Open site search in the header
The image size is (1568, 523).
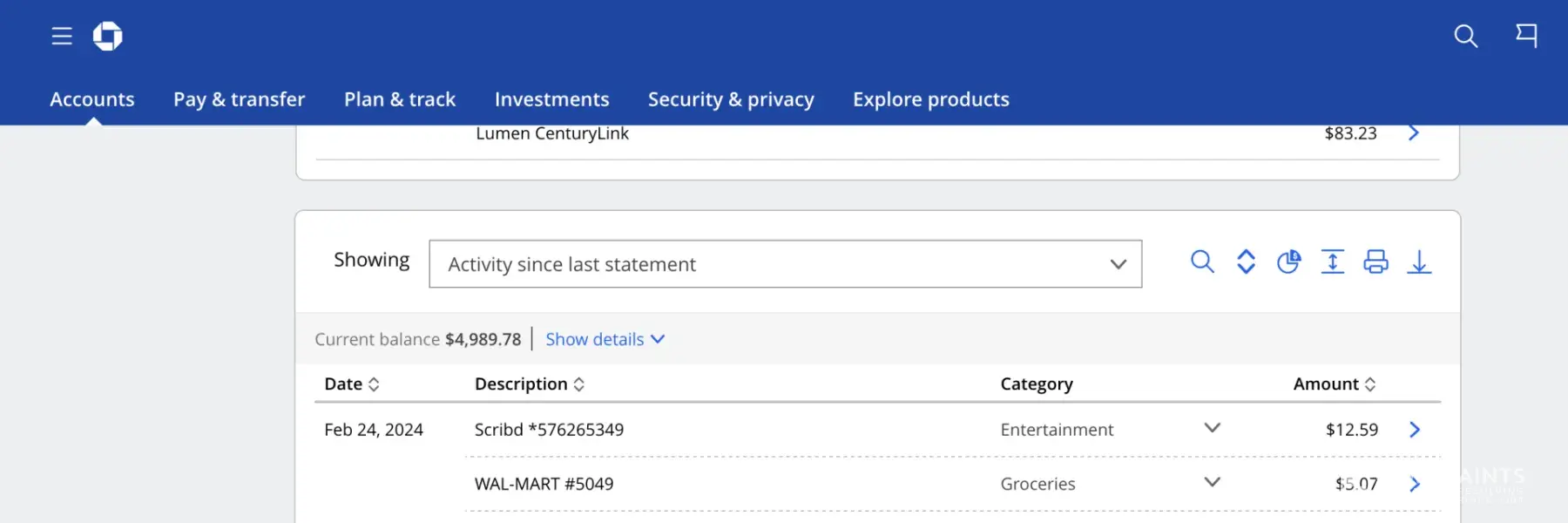coord(1465,36)
